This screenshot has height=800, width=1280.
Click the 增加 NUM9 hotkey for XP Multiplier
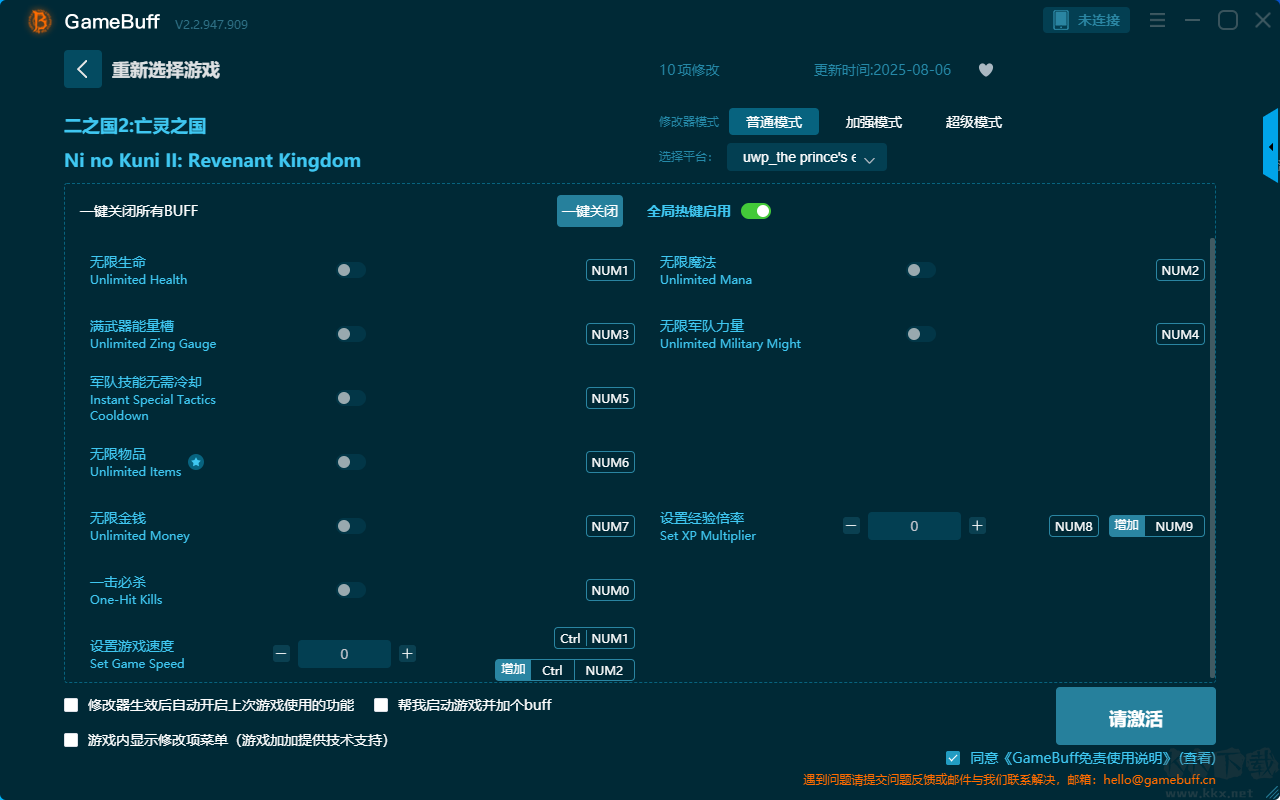(x=1157, y=526)
